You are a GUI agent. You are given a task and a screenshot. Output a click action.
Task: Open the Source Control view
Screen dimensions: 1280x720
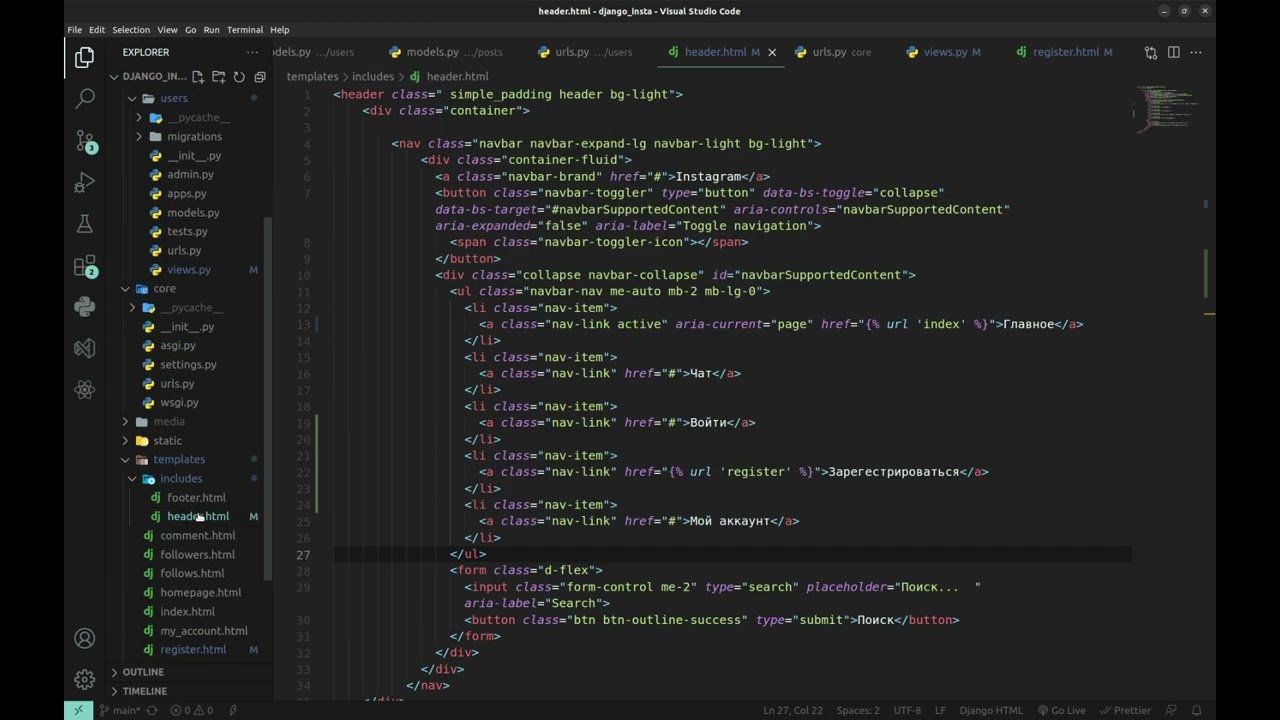click(85, 140)
